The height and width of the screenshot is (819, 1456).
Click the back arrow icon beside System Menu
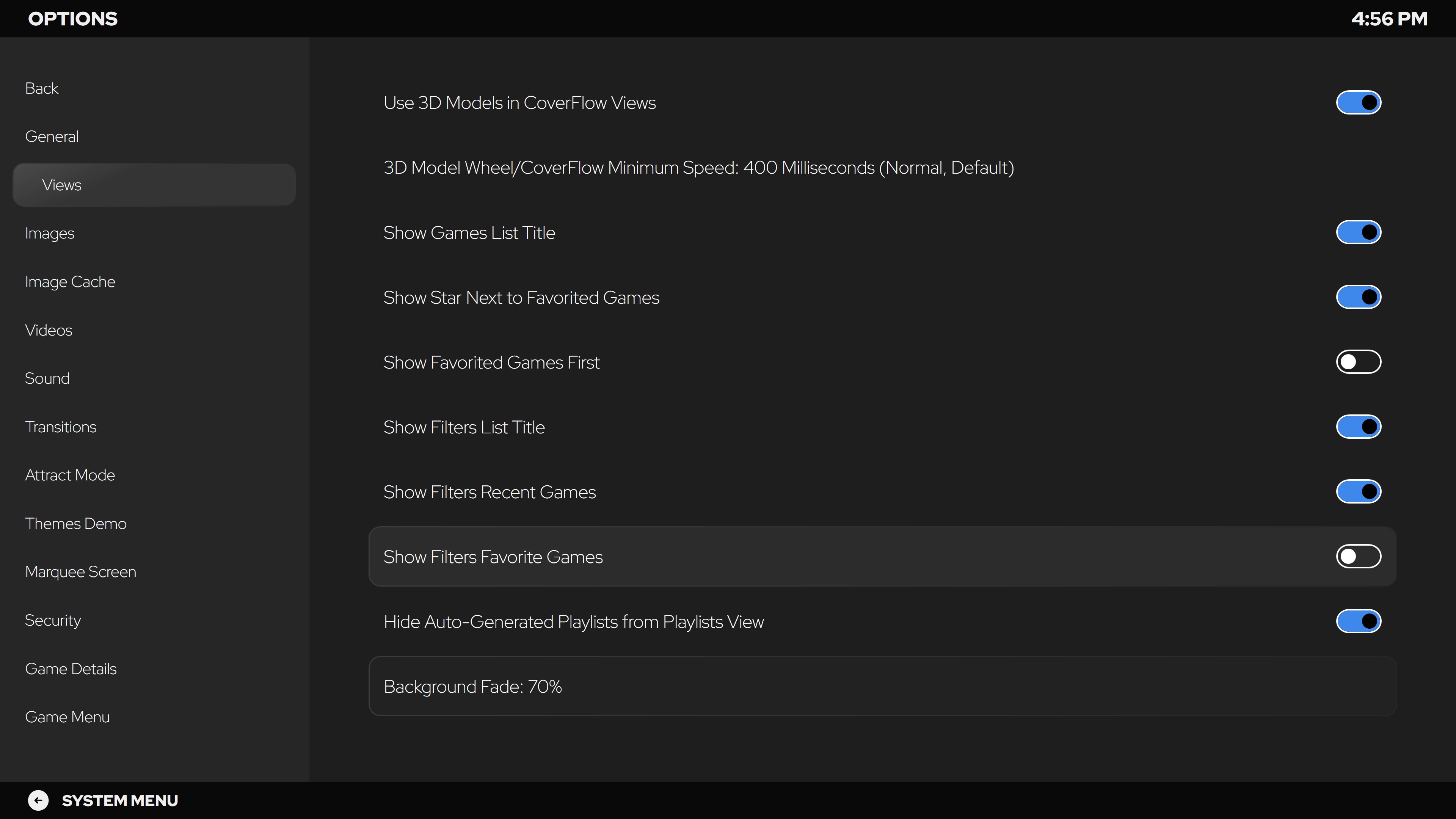pos(38,800)
